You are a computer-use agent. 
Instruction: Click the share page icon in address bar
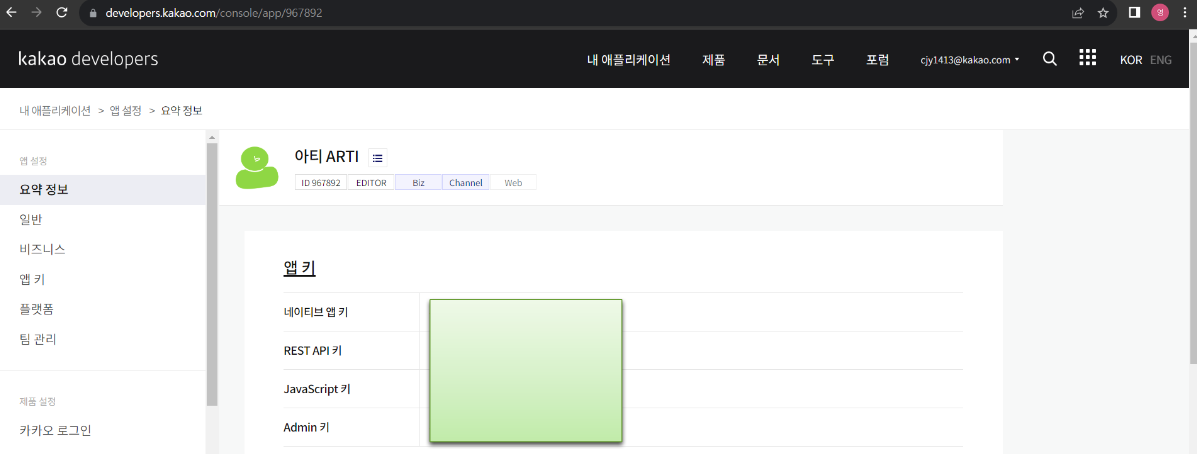tap(1078, 13)
